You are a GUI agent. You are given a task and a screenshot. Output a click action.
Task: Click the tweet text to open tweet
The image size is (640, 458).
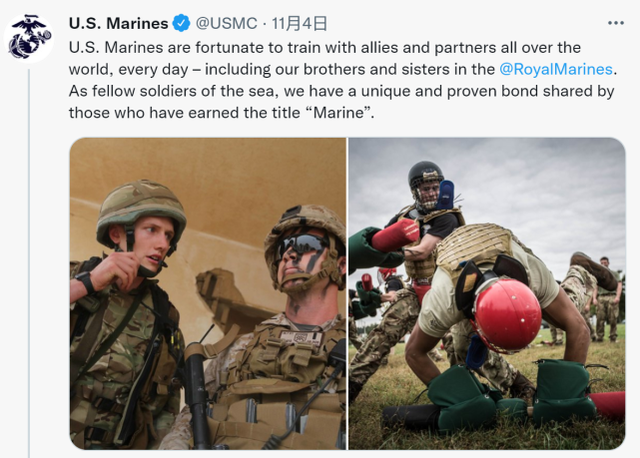tap(343, 80)
